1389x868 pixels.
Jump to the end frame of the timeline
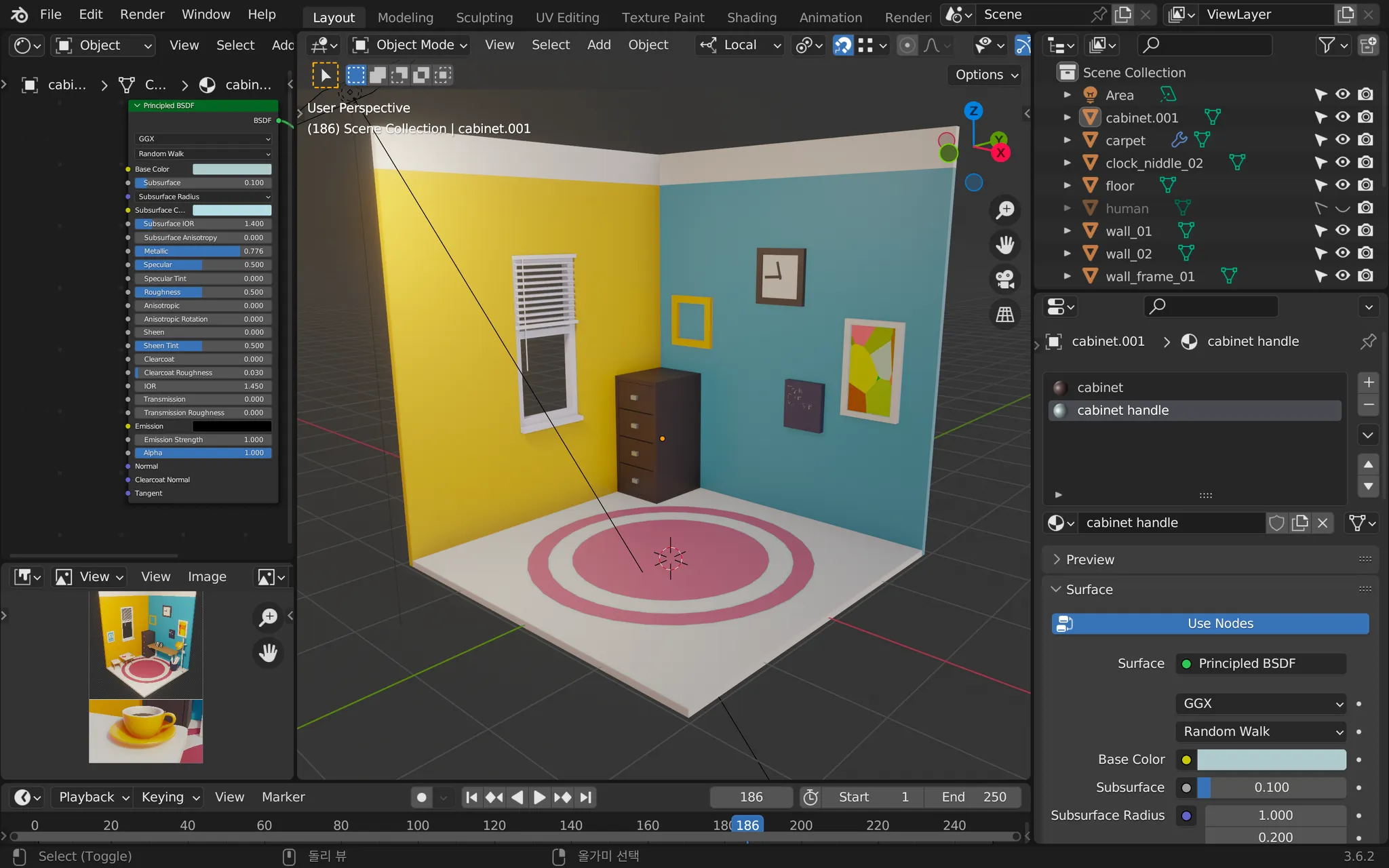click(587, 797)
